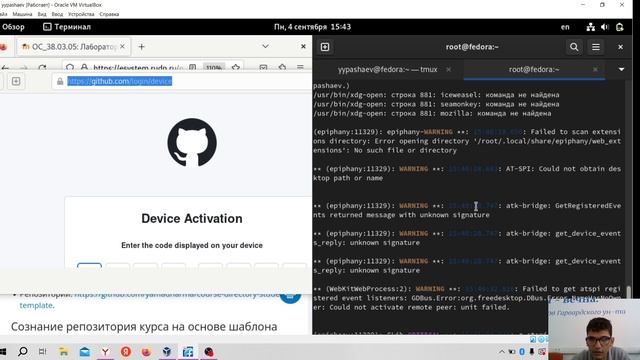
Task: Open the Устройства menu in VirtualBox
Action: click(81, 14)
